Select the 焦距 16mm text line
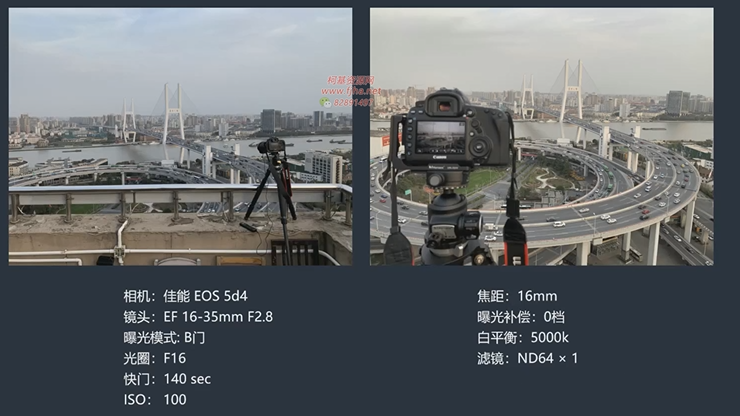This screenshot has width=740, height=416. [x=517, y=296]
